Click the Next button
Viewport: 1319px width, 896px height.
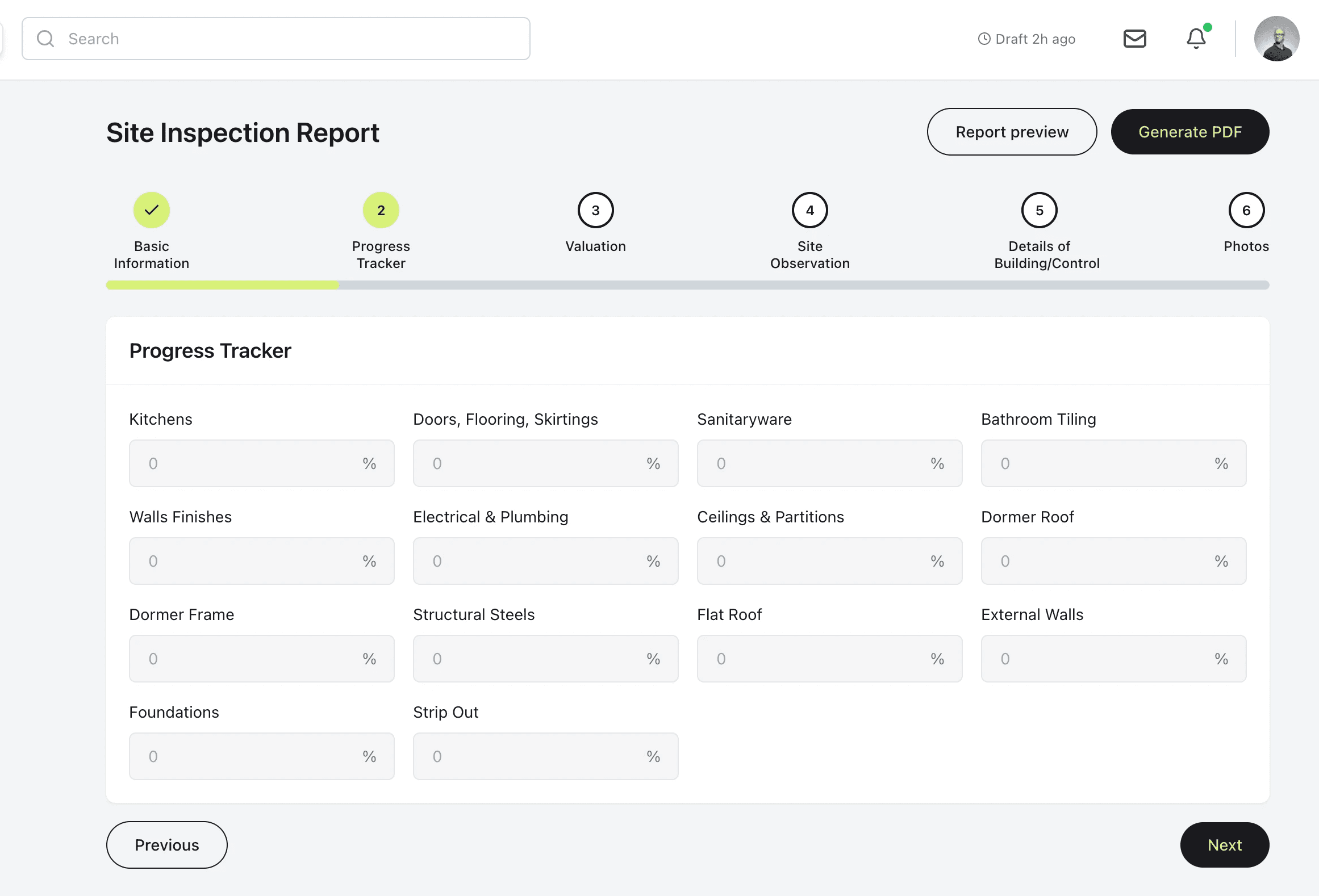coord(1224,845)
